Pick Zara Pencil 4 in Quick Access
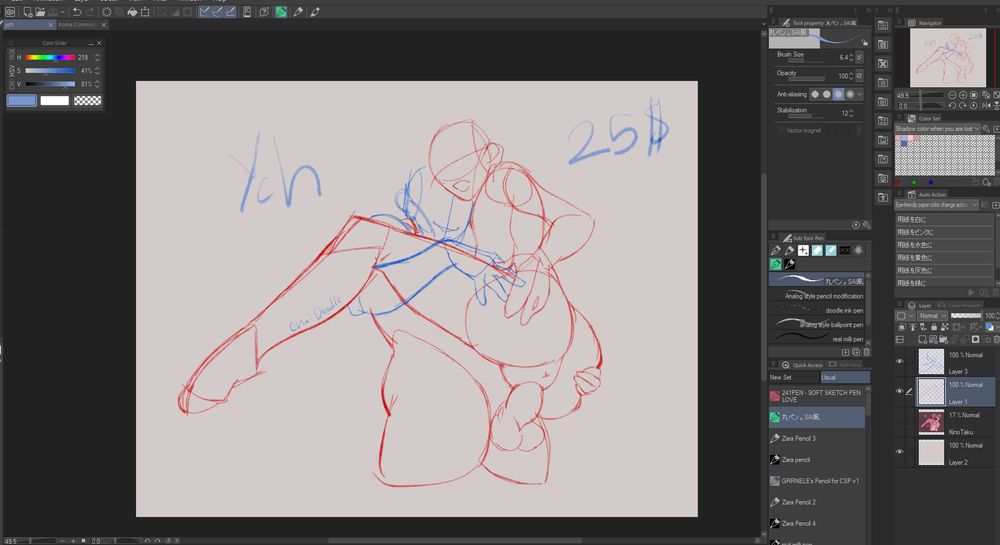 coord(817,523)
